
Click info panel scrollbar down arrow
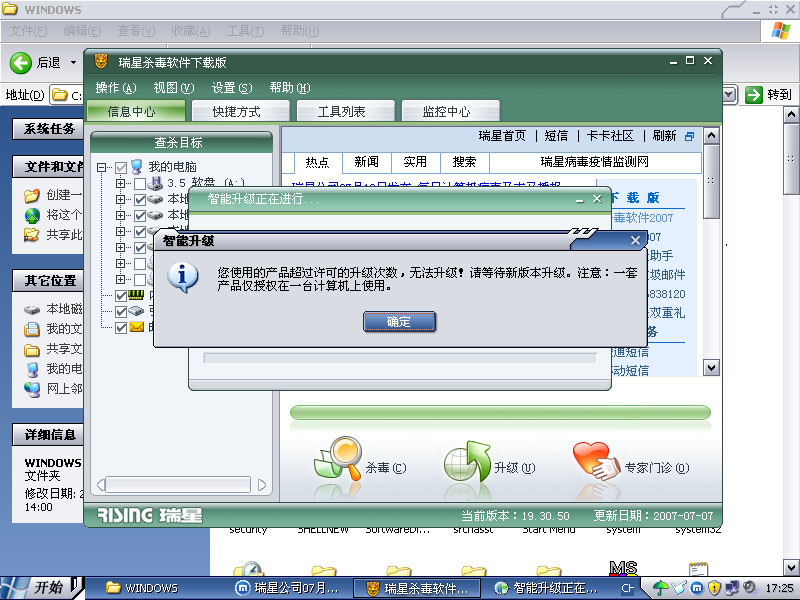coord(711,368)
